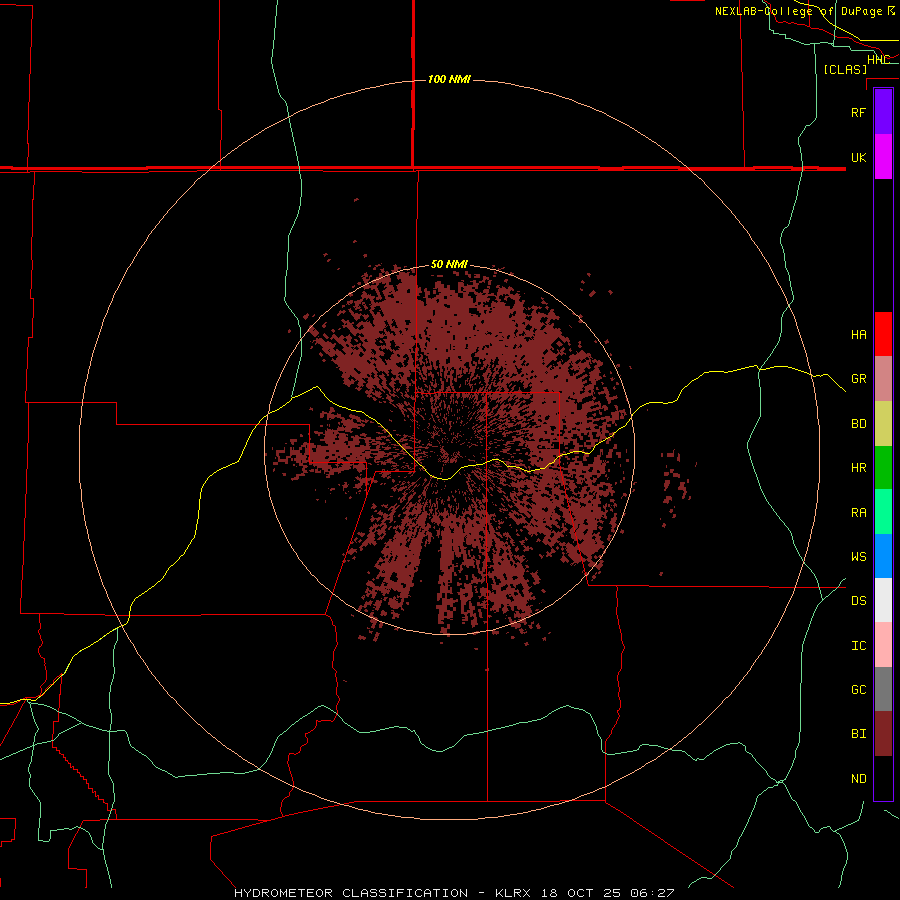Click the GR legend label

(x=858, y=379)
